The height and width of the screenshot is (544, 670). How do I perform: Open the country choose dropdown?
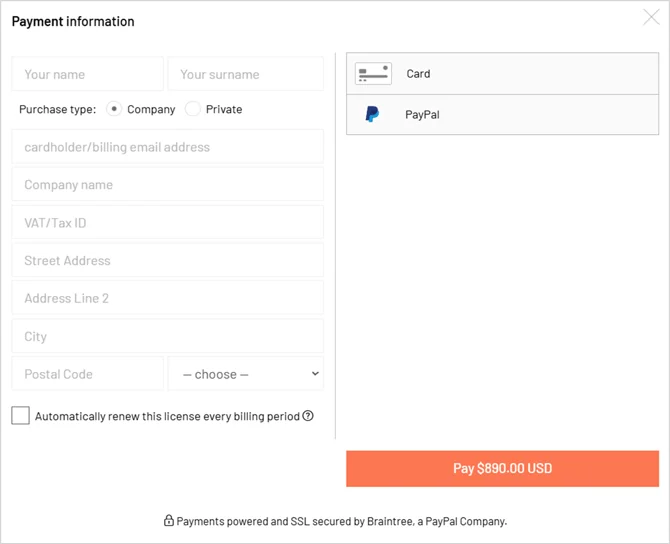click(x=245, y=374)
